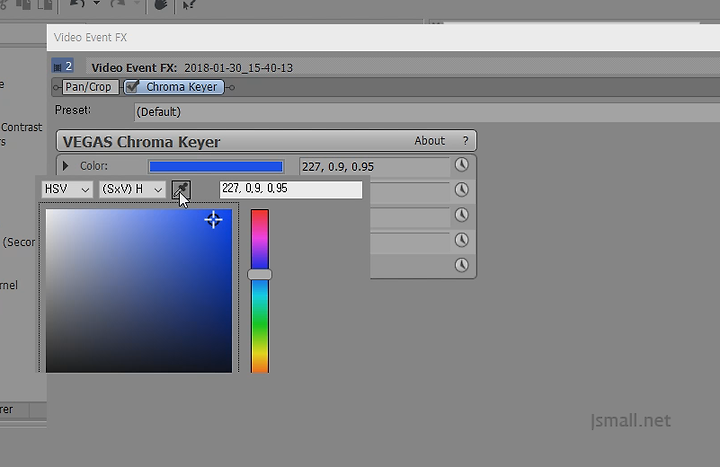Open the HSV color model dropdown
Screen dimensions: 720x467
67,189
